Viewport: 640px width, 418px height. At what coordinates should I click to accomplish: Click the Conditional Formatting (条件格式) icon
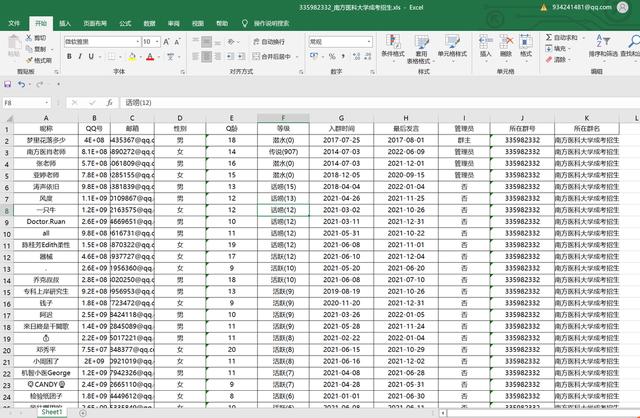click(x=392, y=43)
